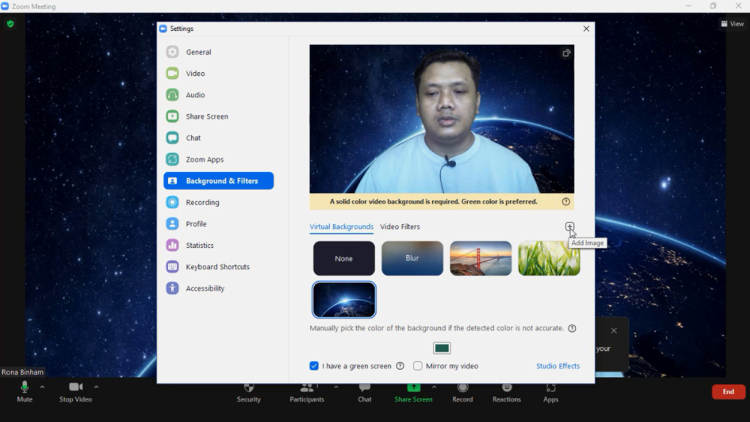This screenshot has height=422, width=750.
Task: Click help icon beside green screen option
Action: 400,366
